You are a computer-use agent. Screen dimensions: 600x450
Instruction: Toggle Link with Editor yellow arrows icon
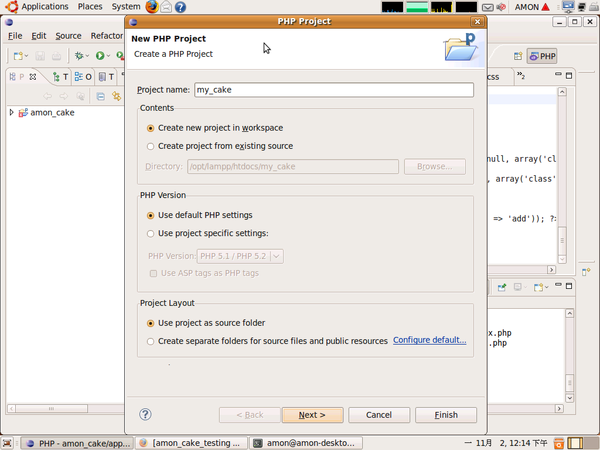116,96
